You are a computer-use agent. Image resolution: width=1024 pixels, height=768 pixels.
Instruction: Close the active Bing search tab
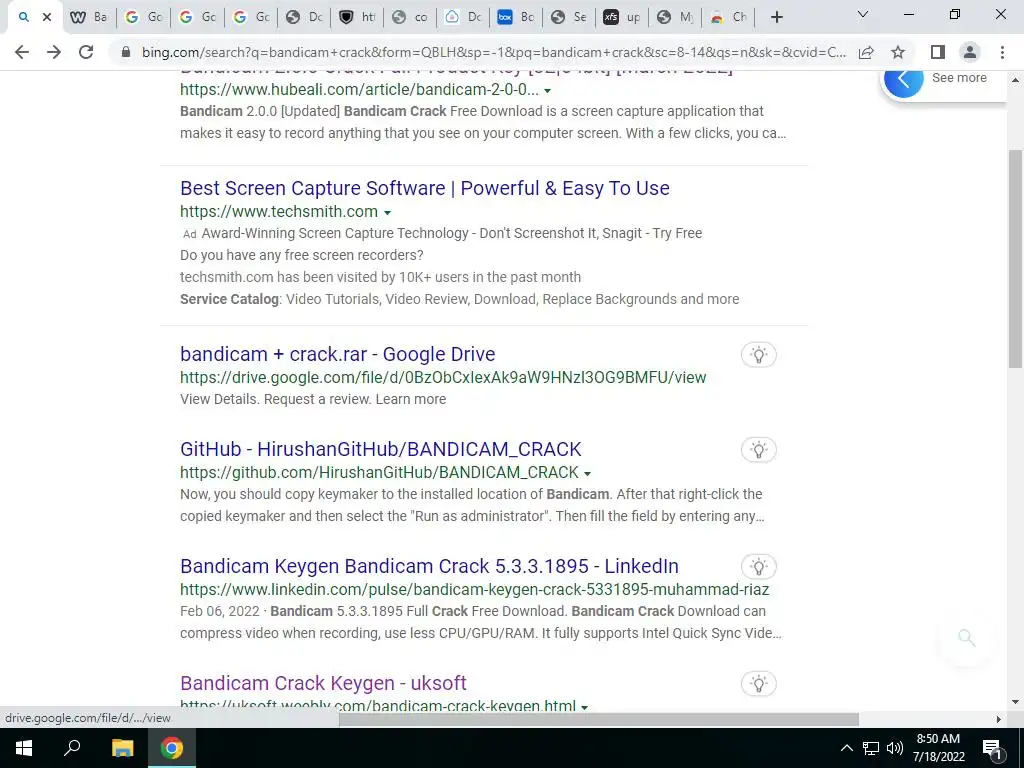(47, 18)
